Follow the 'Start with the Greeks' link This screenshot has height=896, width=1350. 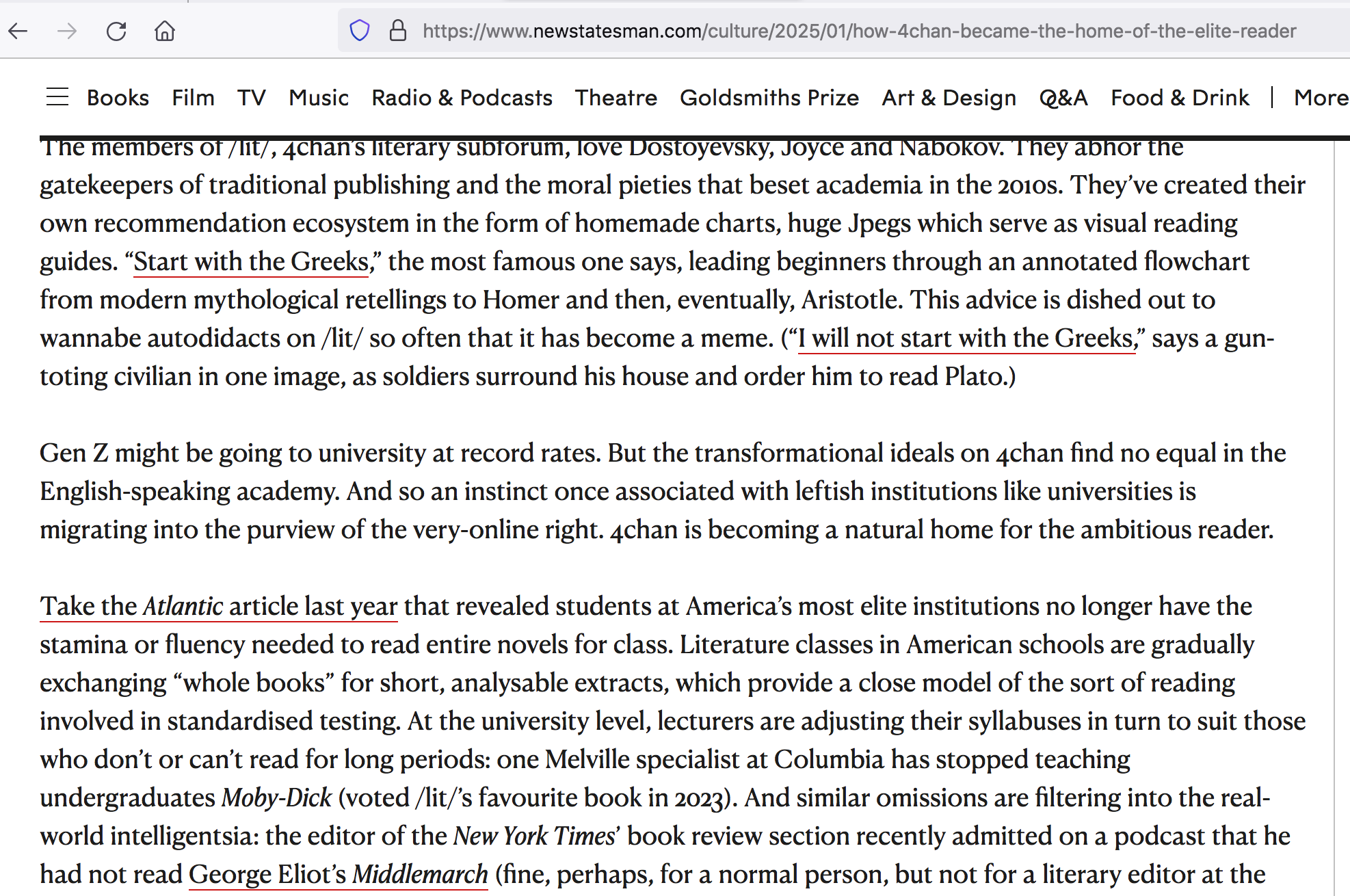click(251, 262)
